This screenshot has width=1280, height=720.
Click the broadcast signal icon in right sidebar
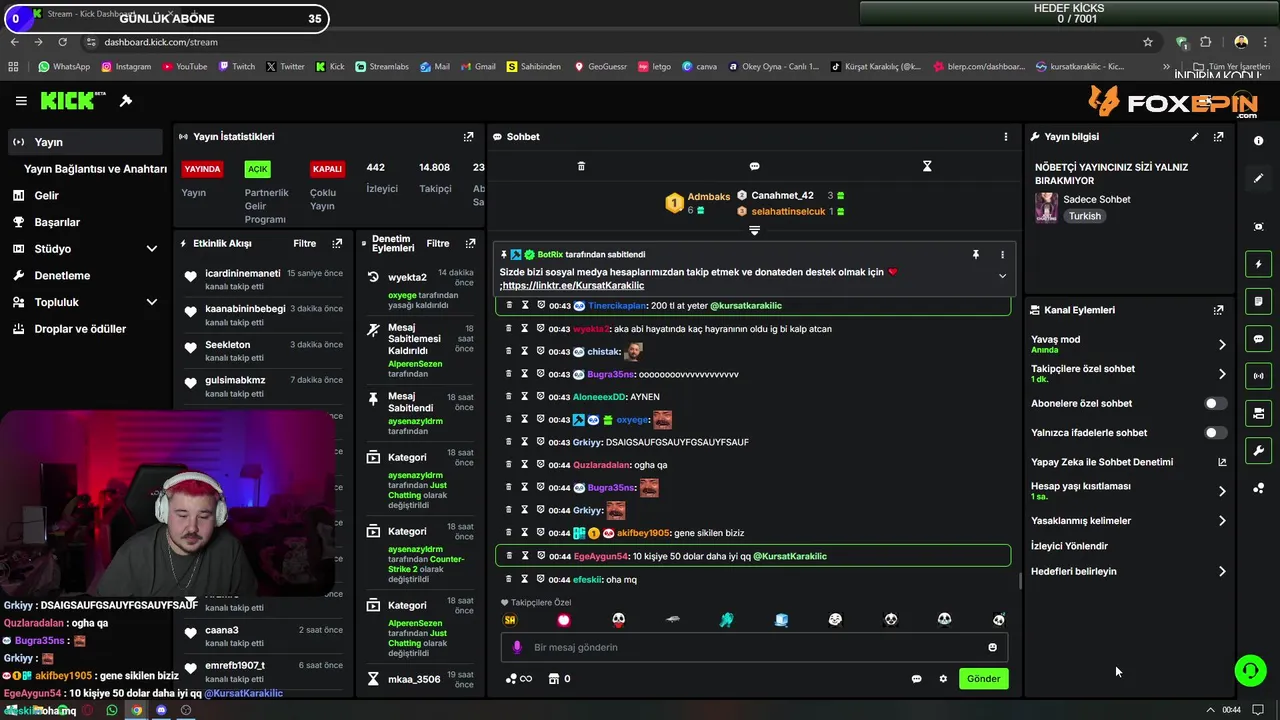1258,376
